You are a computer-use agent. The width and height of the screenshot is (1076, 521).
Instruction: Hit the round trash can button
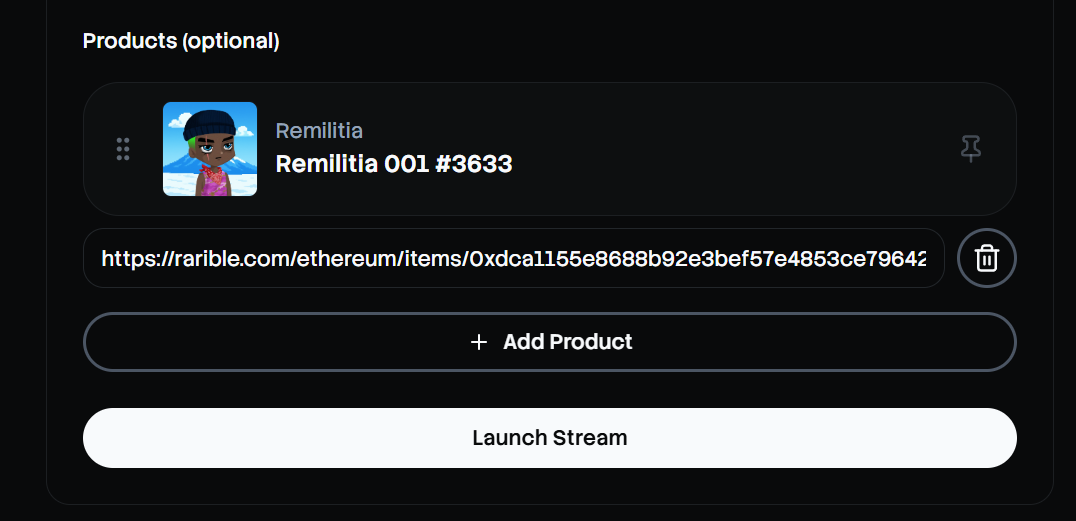(x=987, y=258)
